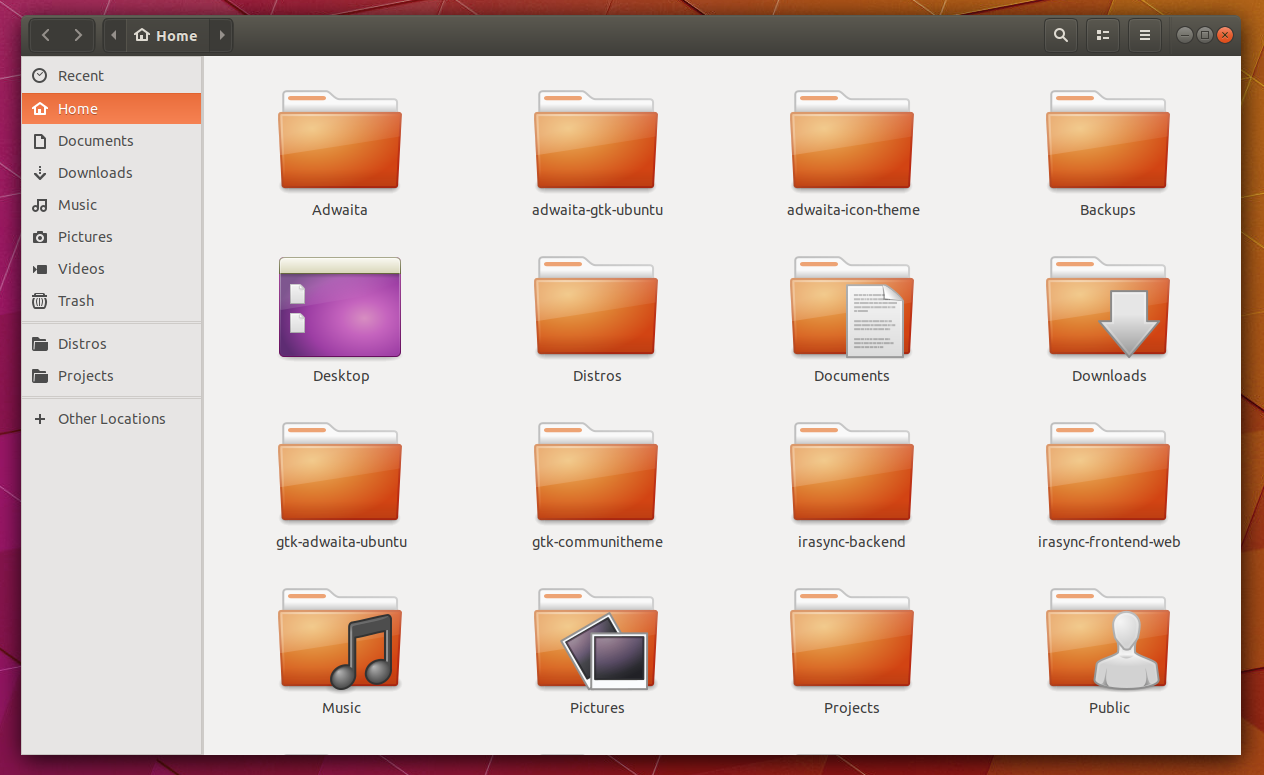Click the right path bar scroll arrow
This screenshot has width=1264, height=775.
221,35
